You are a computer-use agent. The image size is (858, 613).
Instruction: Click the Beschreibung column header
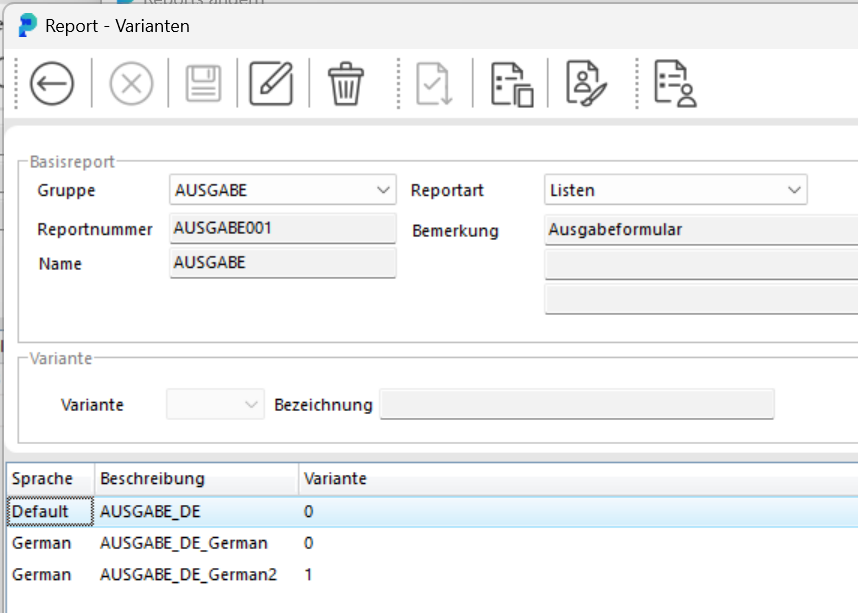click(196, 479)
